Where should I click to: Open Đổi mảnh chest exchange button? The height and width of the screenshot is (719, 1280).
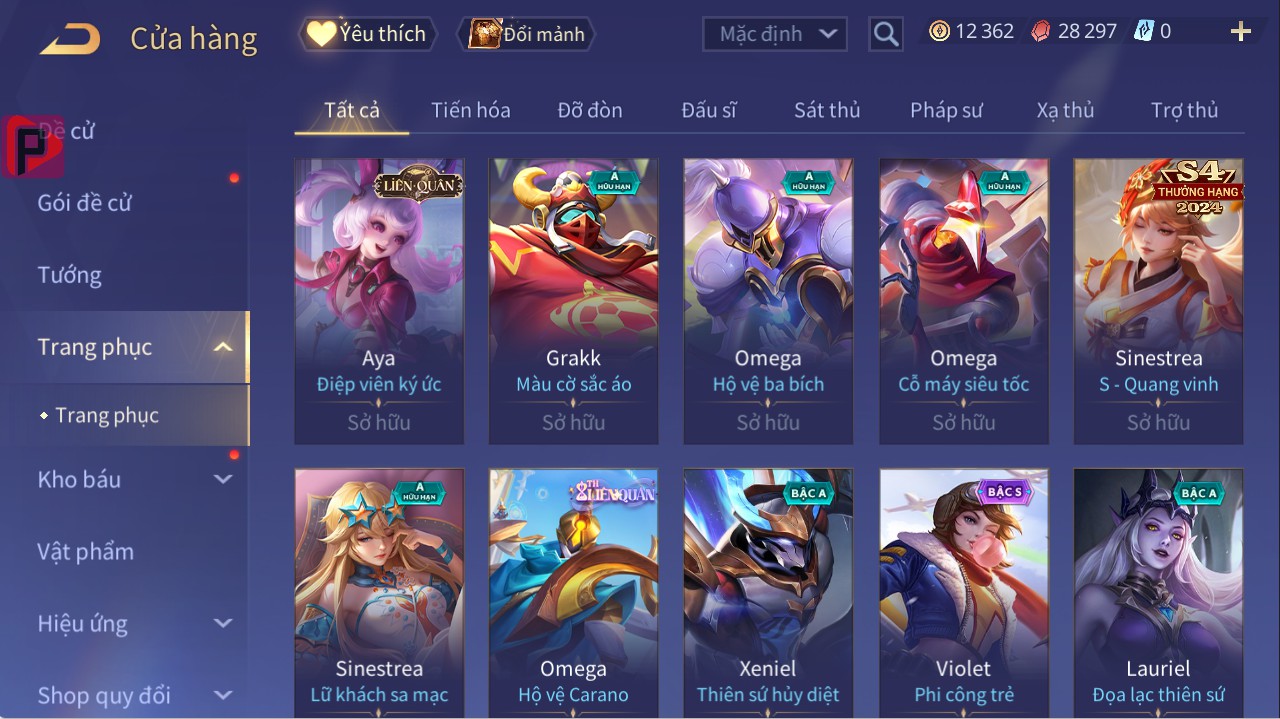[527, 34]
